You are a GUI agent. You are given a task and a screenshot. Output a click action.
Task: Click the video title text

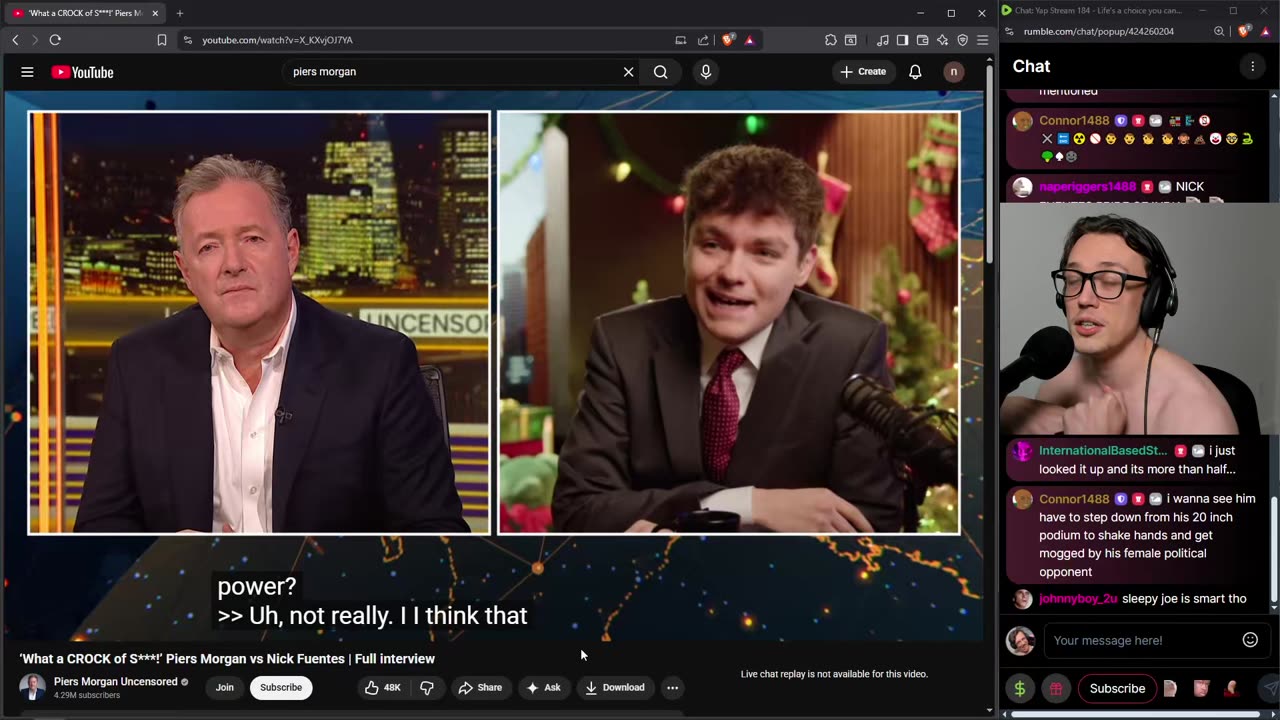227,659
